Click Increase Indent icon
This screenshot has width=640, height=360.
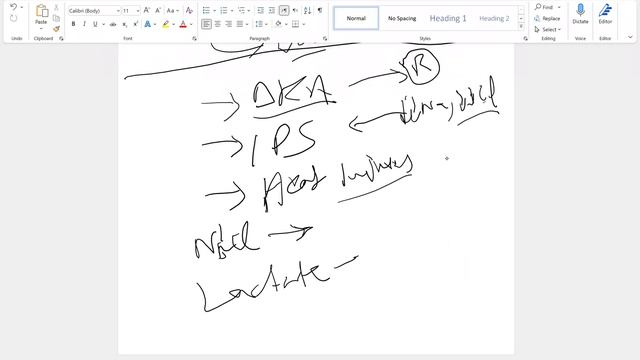tap(272, 11)
